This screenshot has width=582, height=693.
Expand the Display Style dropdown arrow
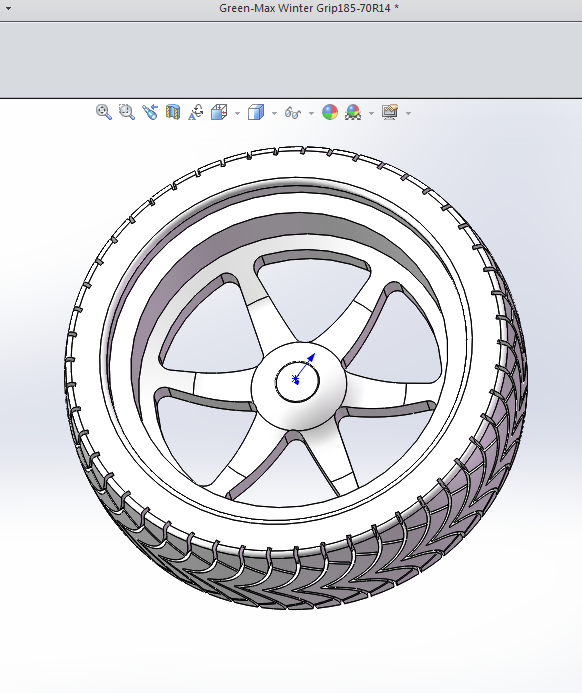[274, 114]
